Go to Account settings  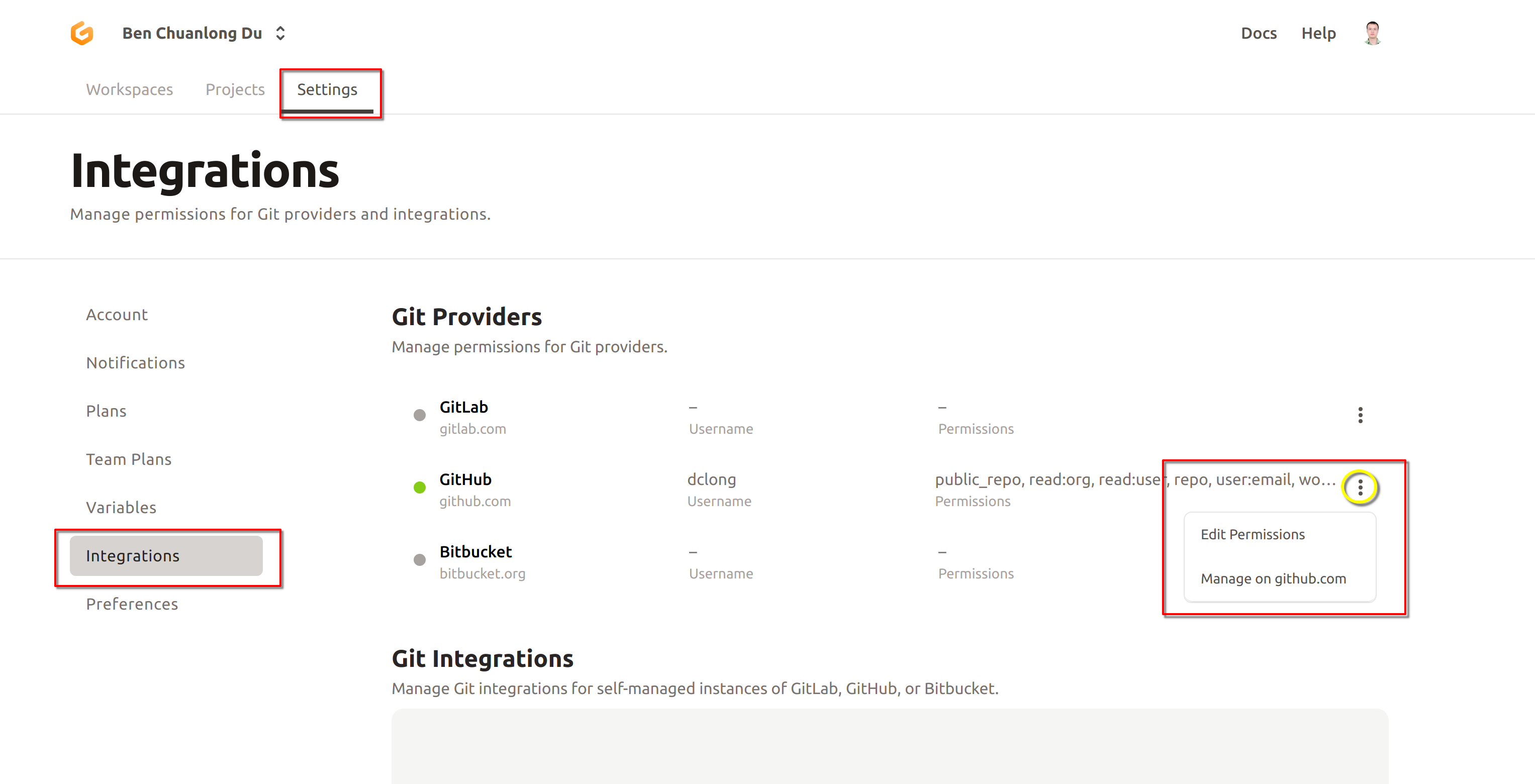[117, 315]
